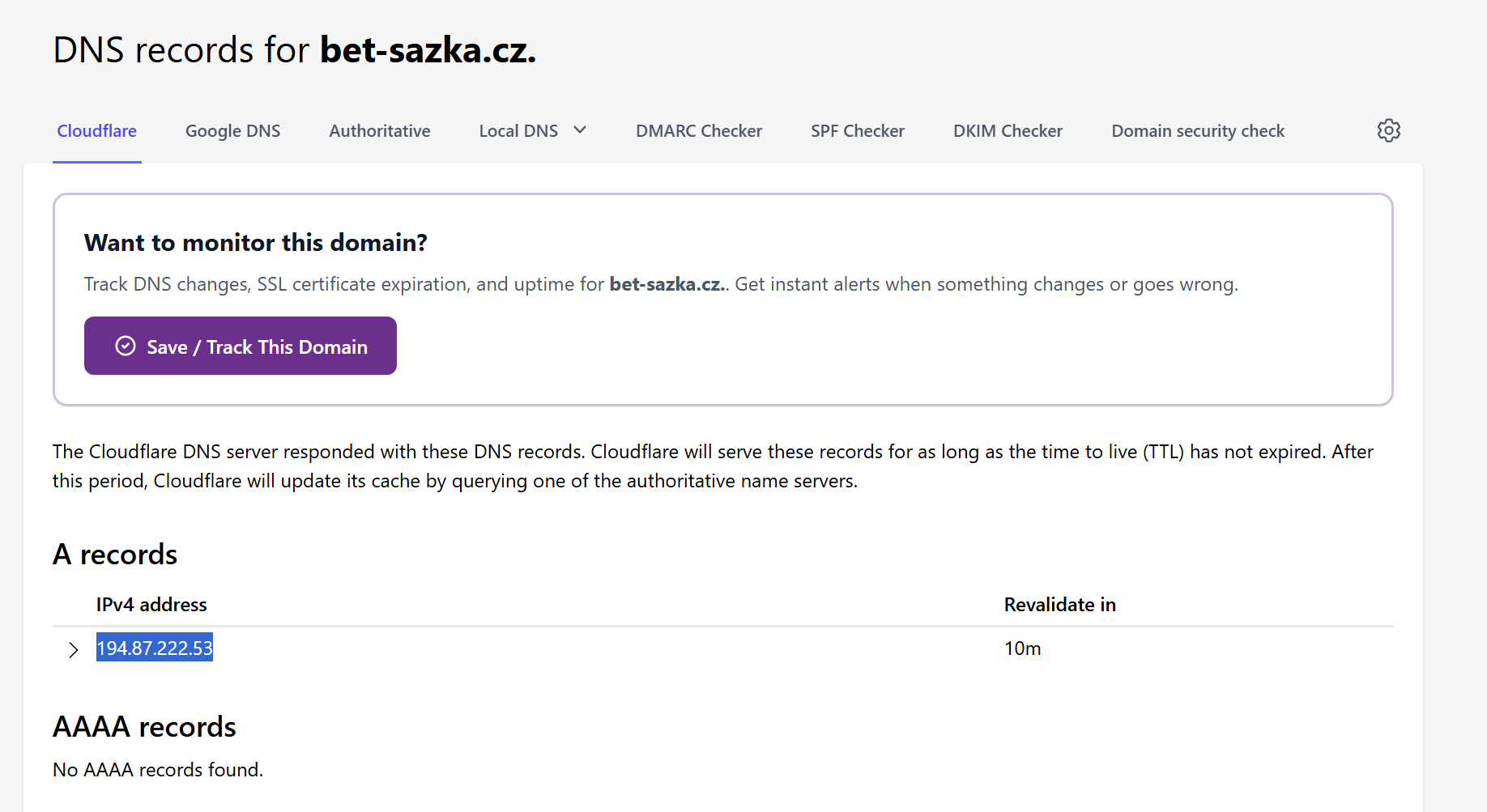Click the A records heading
The height and width of the screenshot is (812, 1487).
click(x=115, y=555)
